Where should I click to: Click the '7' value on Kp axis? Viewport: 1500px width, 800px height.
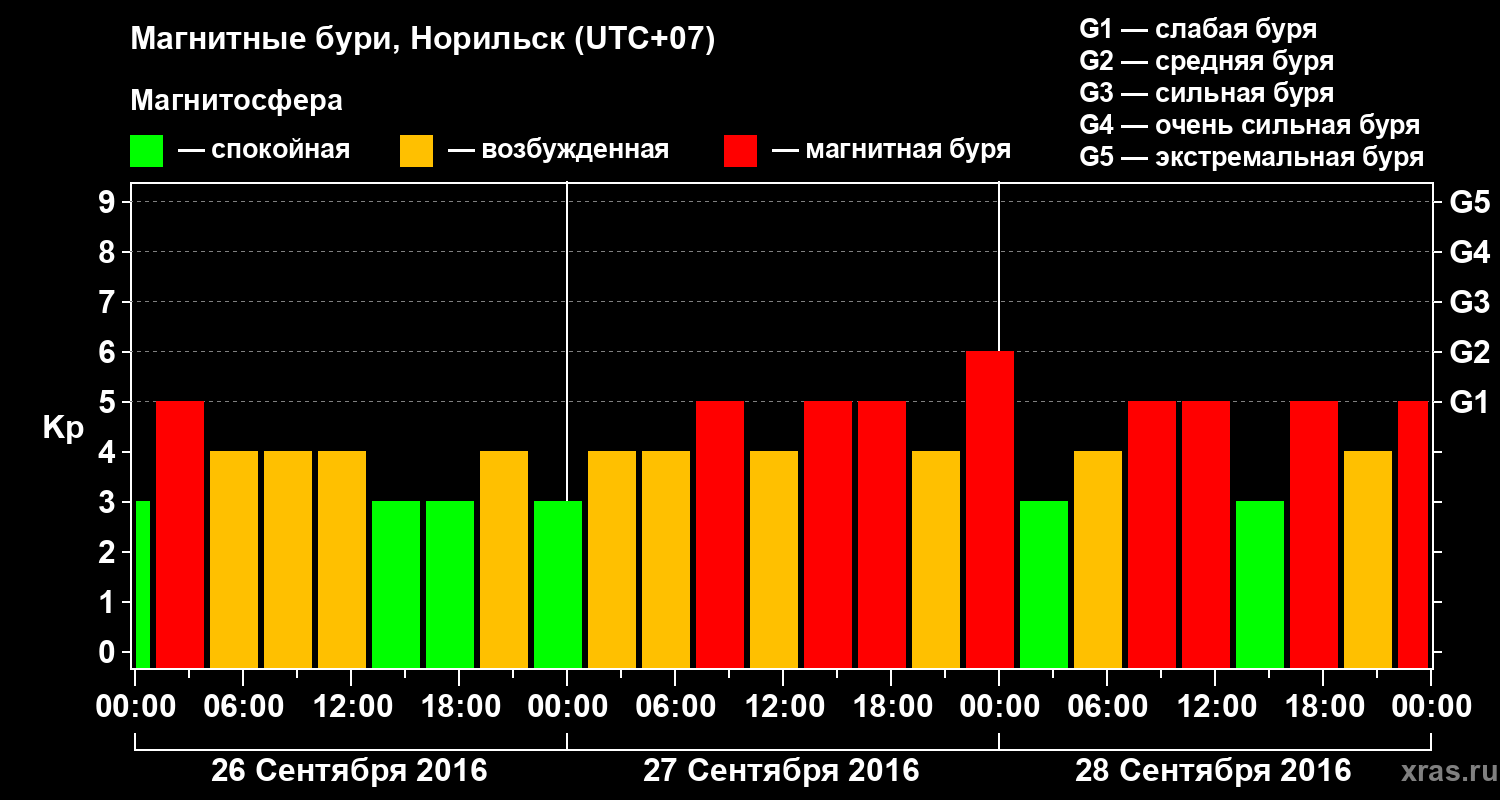pos(109,302)
